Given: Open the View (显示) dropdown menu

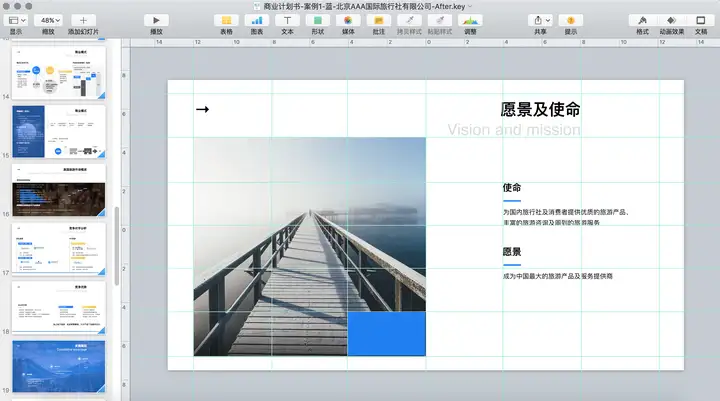Looking at the screenshot, I should point(15,20).
